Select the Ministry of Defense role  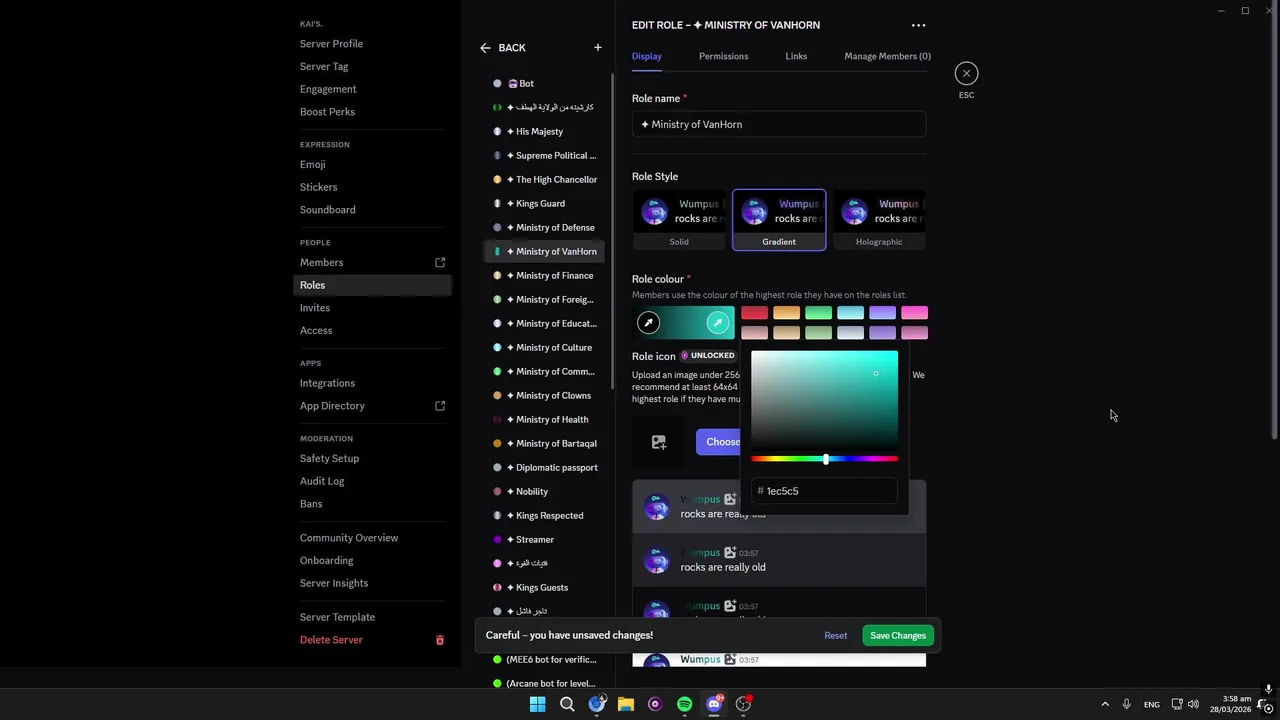(545, 228)
